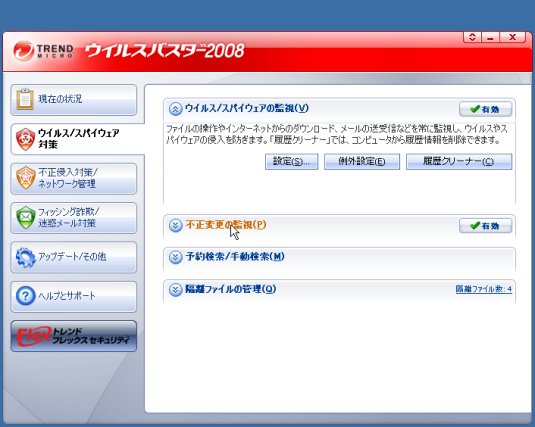
Task: Click the red biohazard shield icon
Action: (25, 139)
